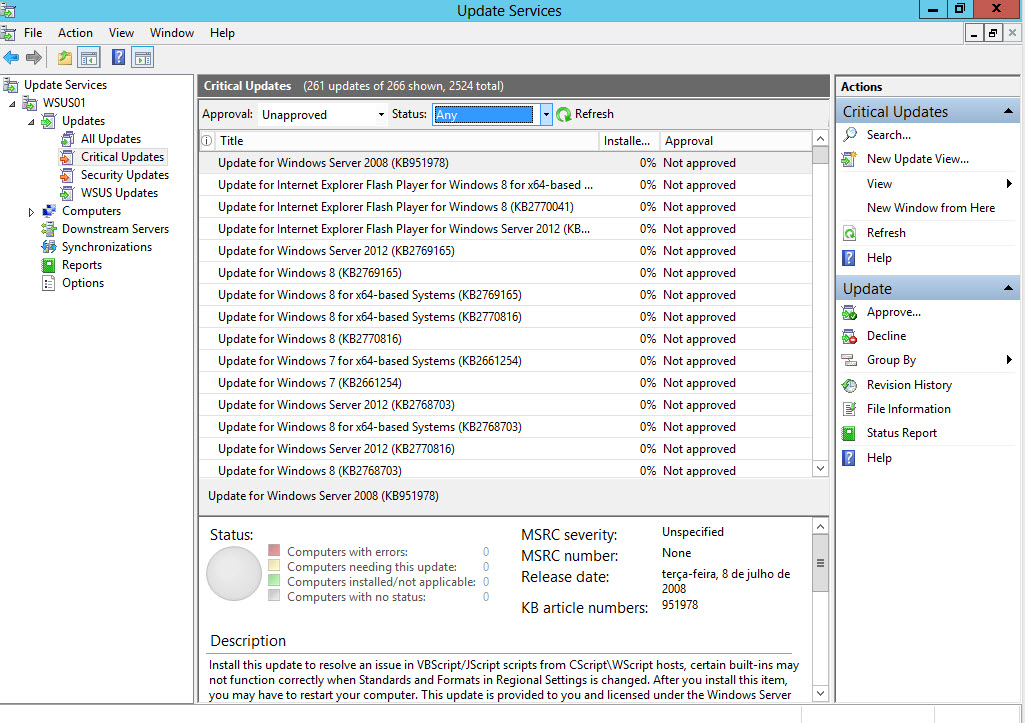The width and height of the screenshot is (1025, 723).
Task: Click the Help icon under Critical Updates section
Action: [849, 258]
